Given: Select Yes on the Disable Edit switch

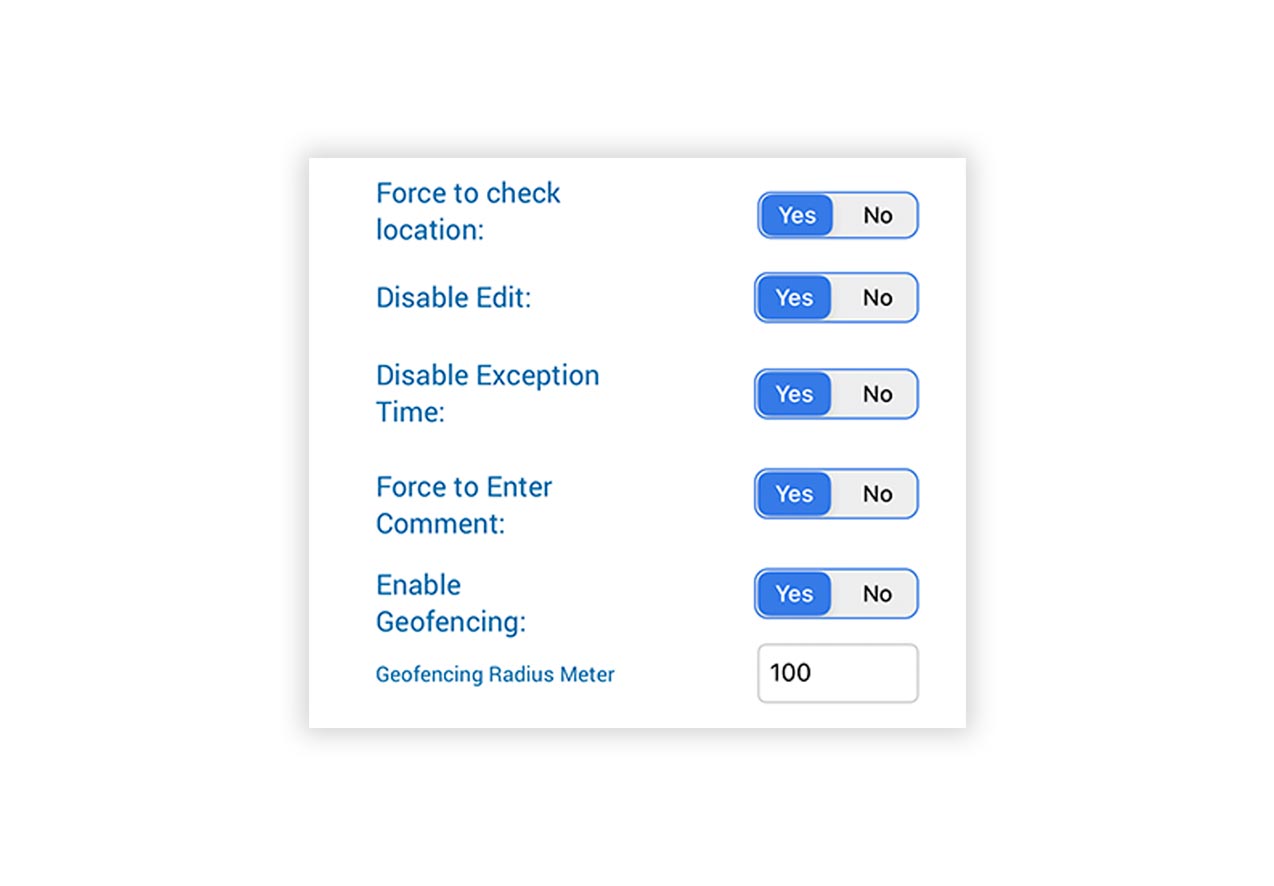Looking at the screenshot, I should click(x=794, y=297).
